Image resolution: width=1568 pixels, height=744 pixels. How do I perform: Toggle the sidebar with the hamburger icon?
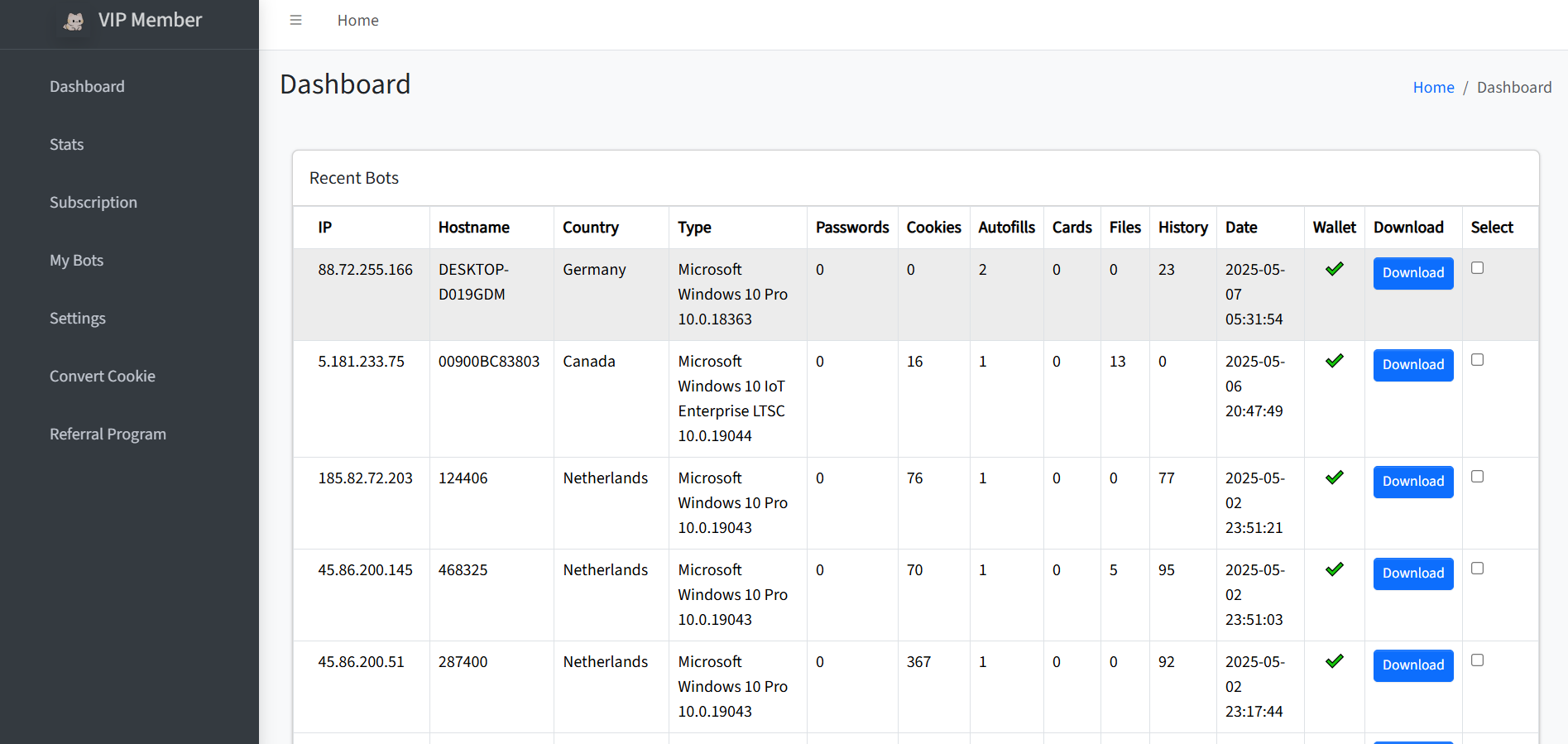[x=295, y=21]
